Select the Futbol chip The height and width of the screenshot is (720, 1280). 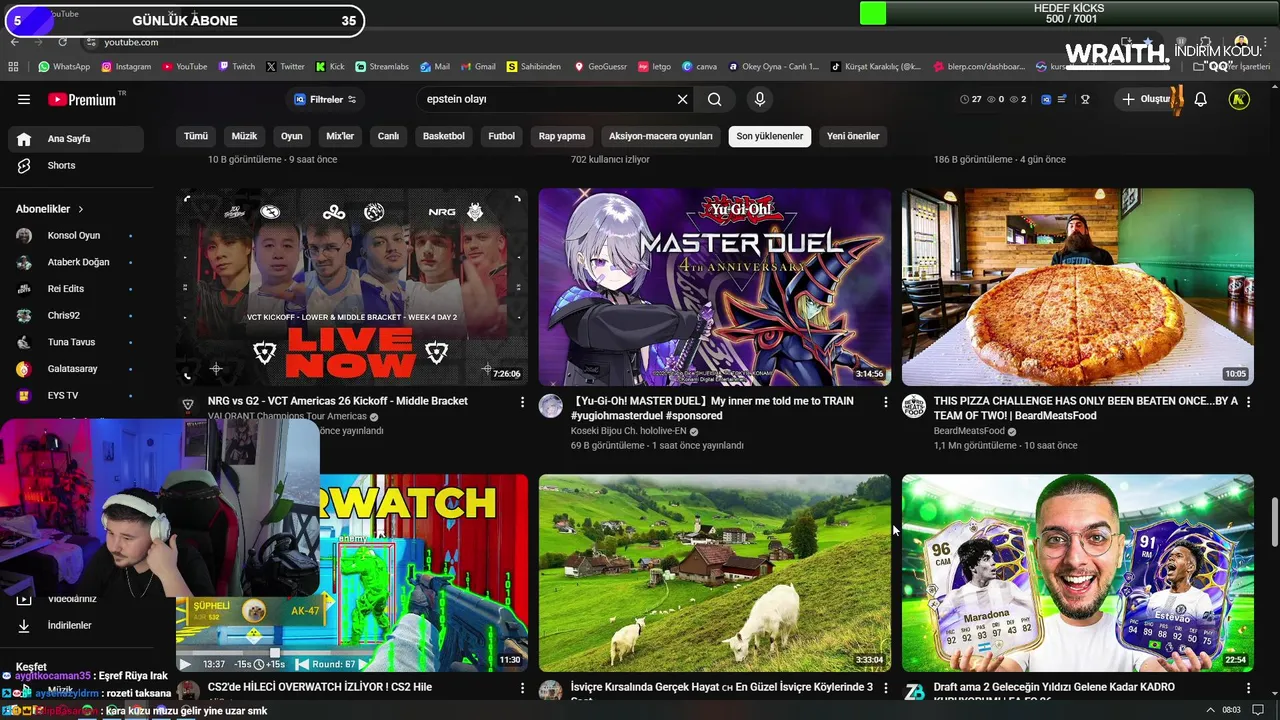click(501, 136)
